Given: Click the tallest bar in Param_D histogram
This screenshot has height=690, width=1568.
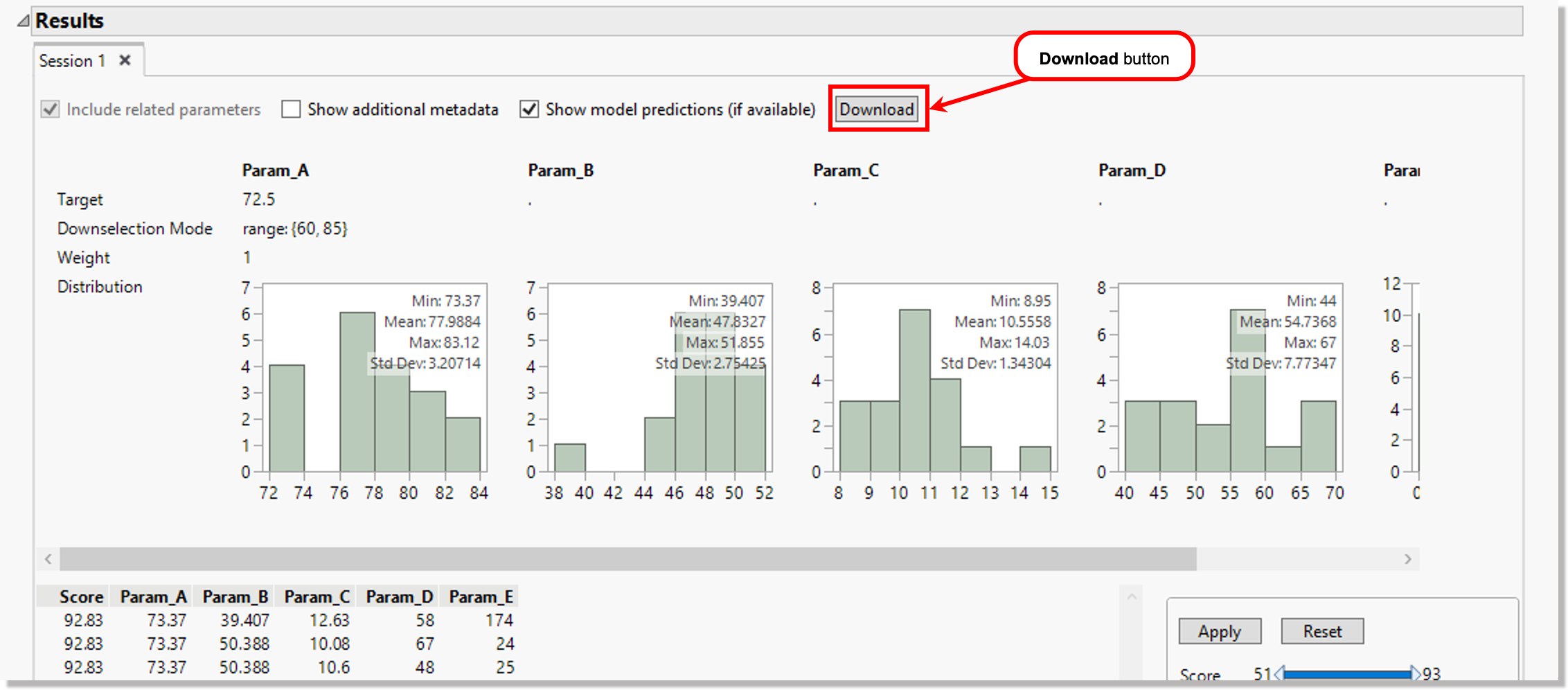Looking at the screenshot, I should coord(1248,391).
